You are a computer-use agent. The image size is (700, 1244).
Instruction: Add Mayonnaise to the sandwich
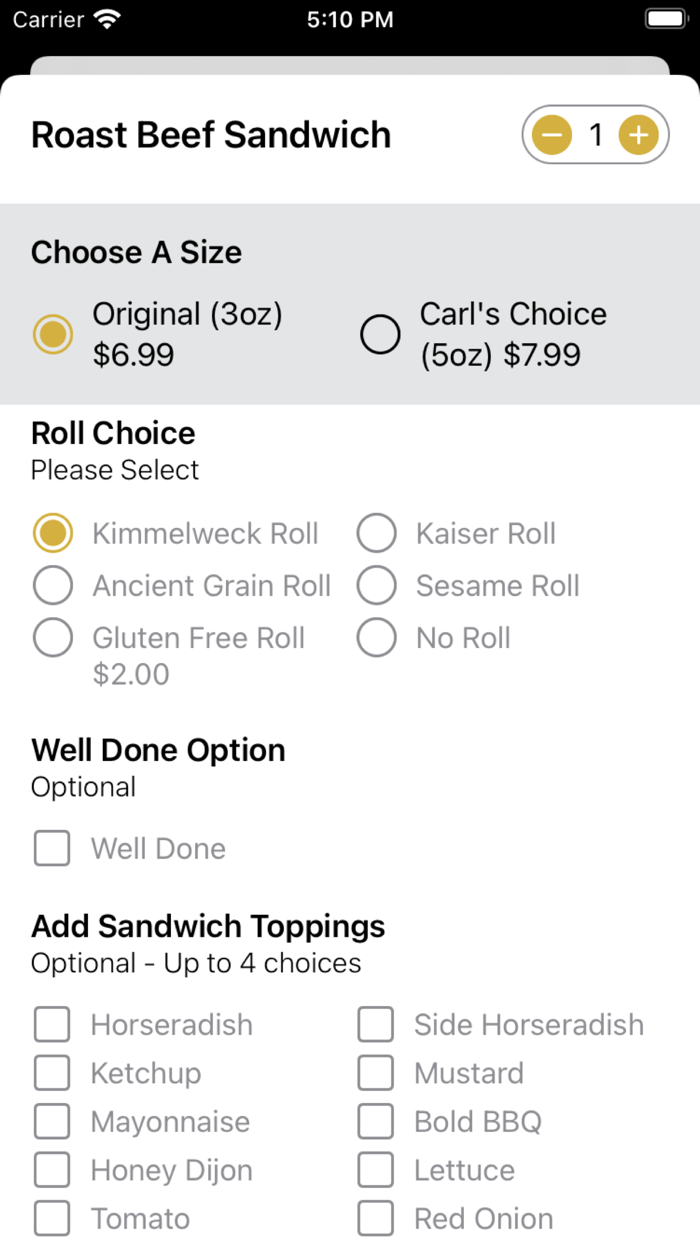pyautogui.click(x=52, y=1122)
